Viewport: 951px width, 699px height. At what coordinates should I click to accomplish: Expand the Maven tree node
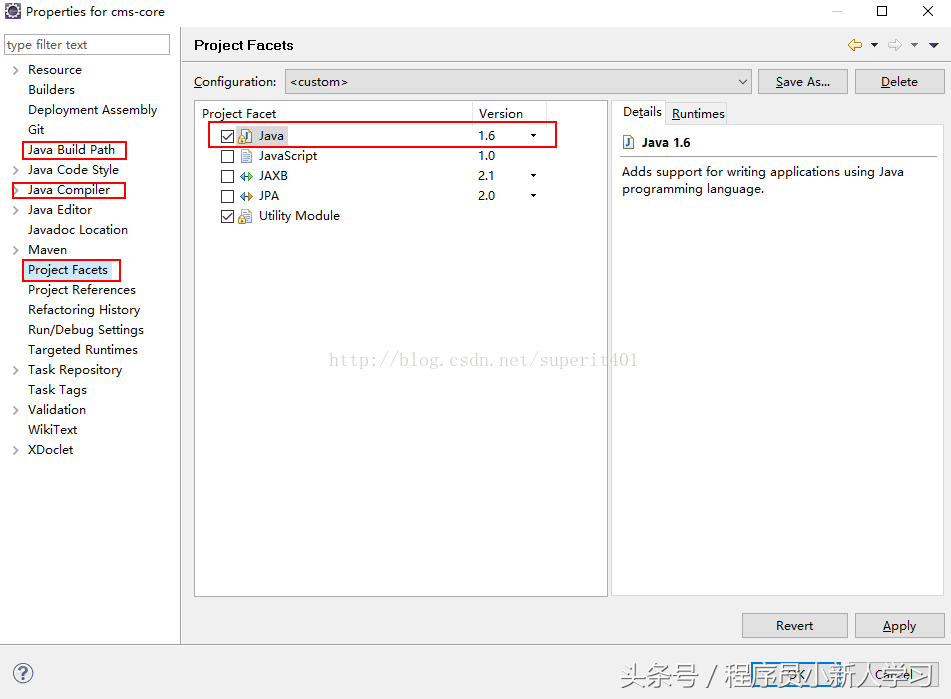[16, 250]
